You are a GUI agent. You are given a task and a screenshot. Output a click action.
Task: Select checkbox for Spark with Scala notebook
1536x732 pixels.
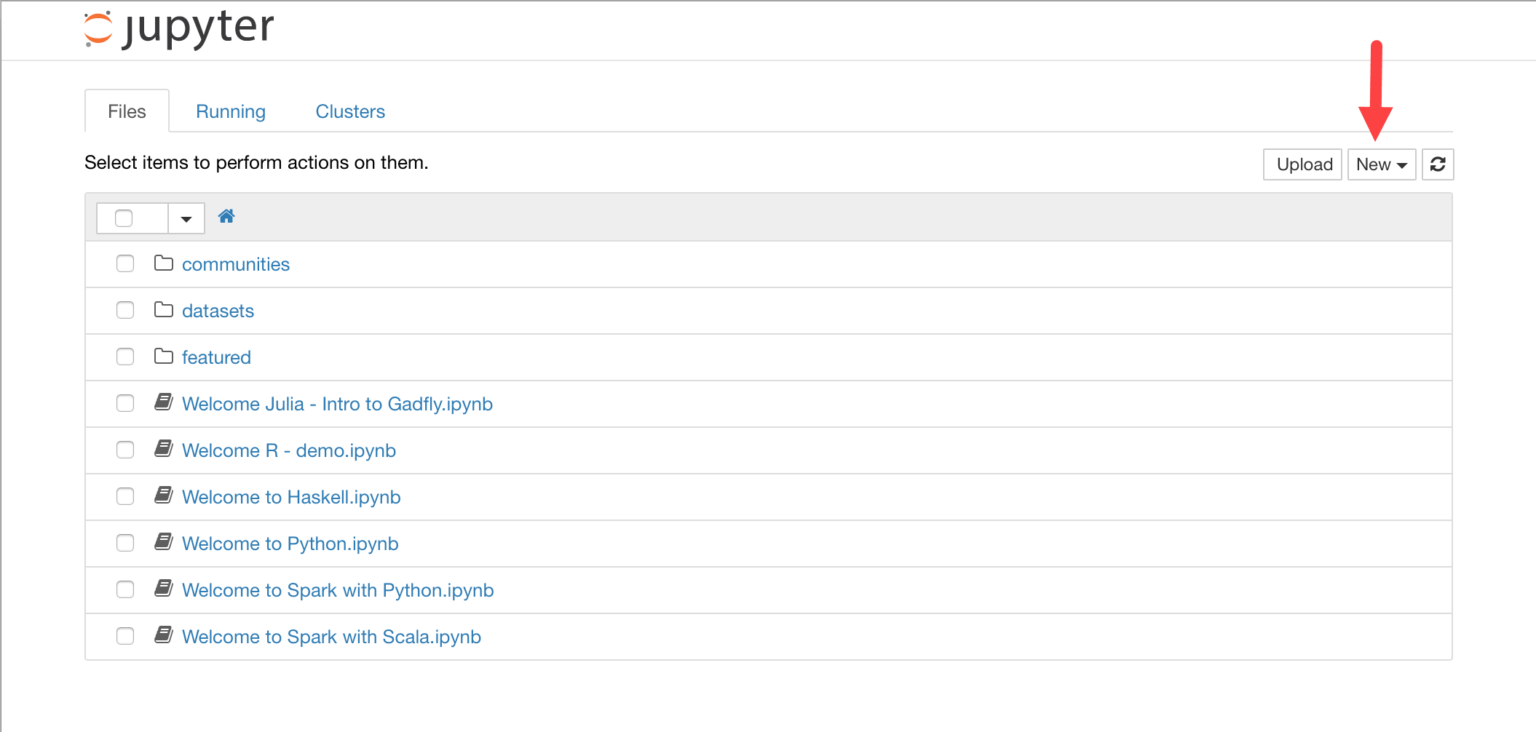[x=125, y=636]
